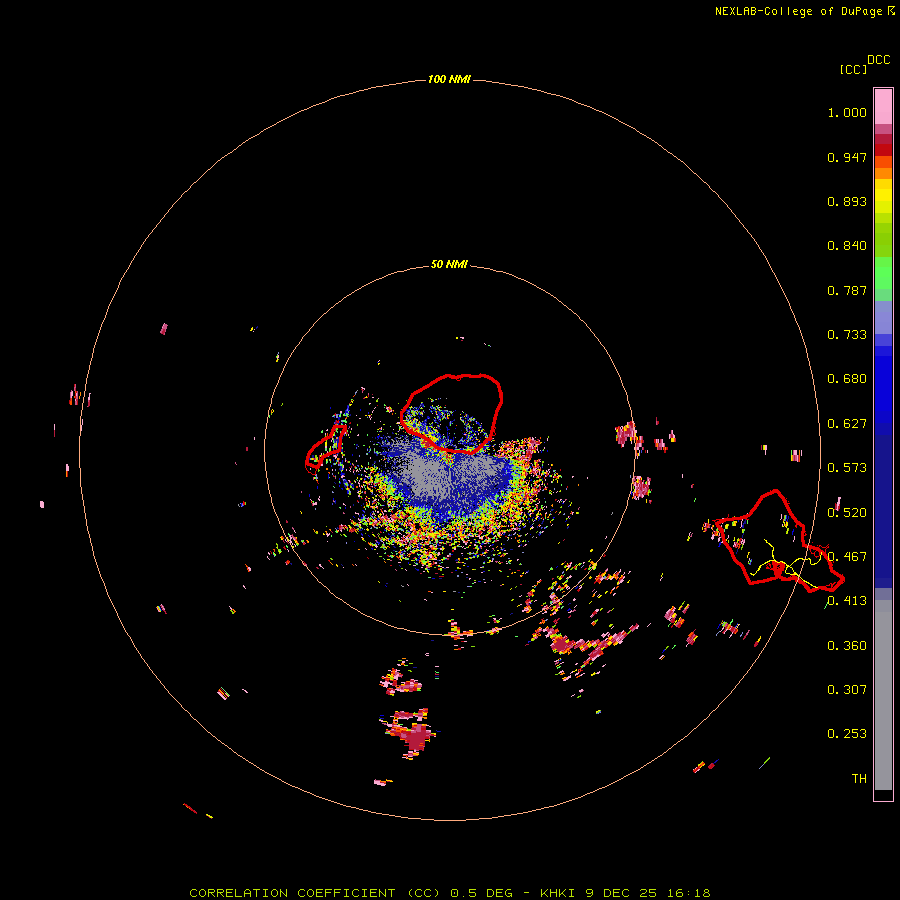
Task: Select the 0.787 scale value
Action: click(847, 290)
